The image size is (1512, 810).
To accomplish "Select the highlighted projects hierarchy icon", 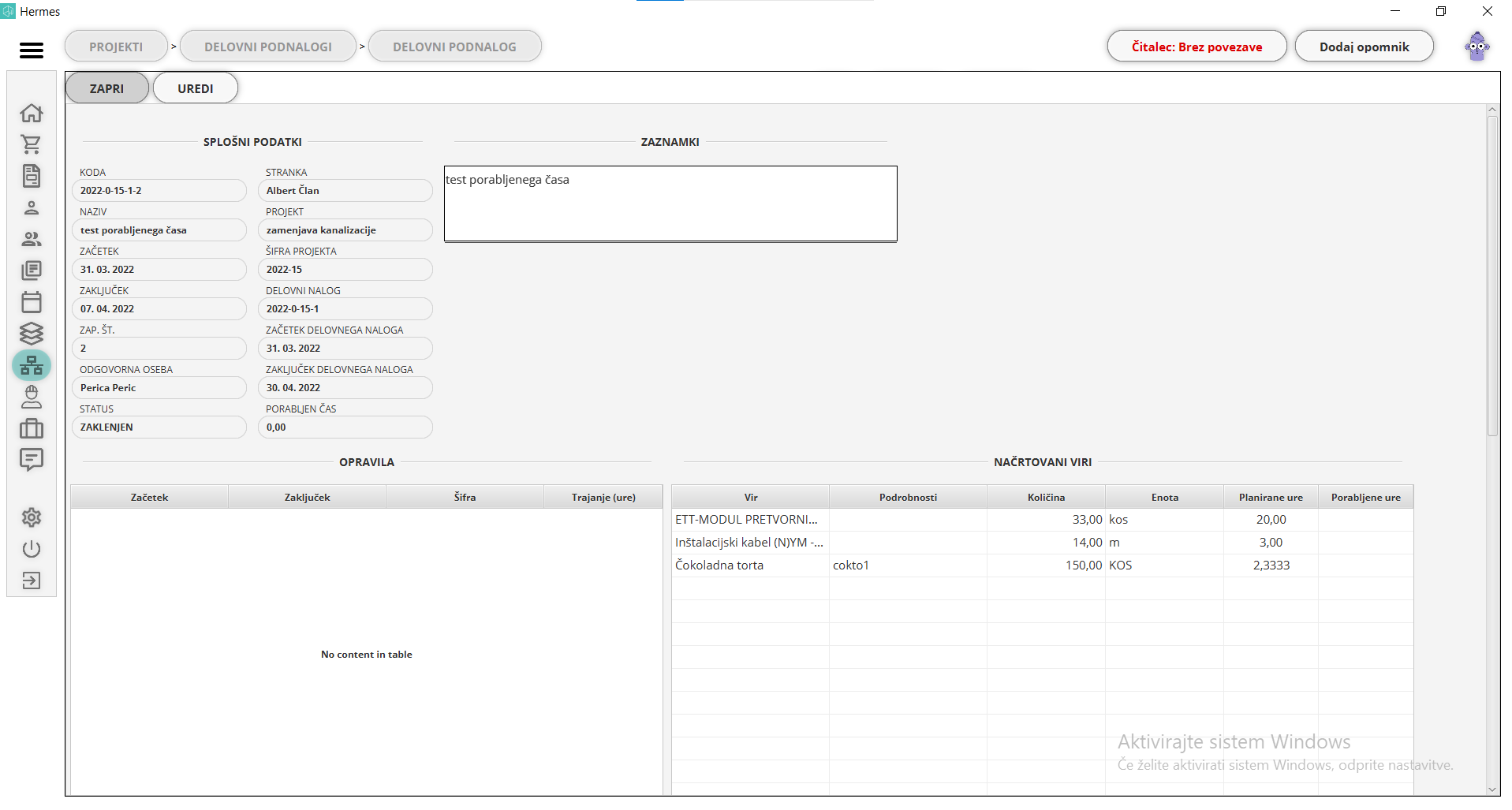I will [x=32, y=365].
